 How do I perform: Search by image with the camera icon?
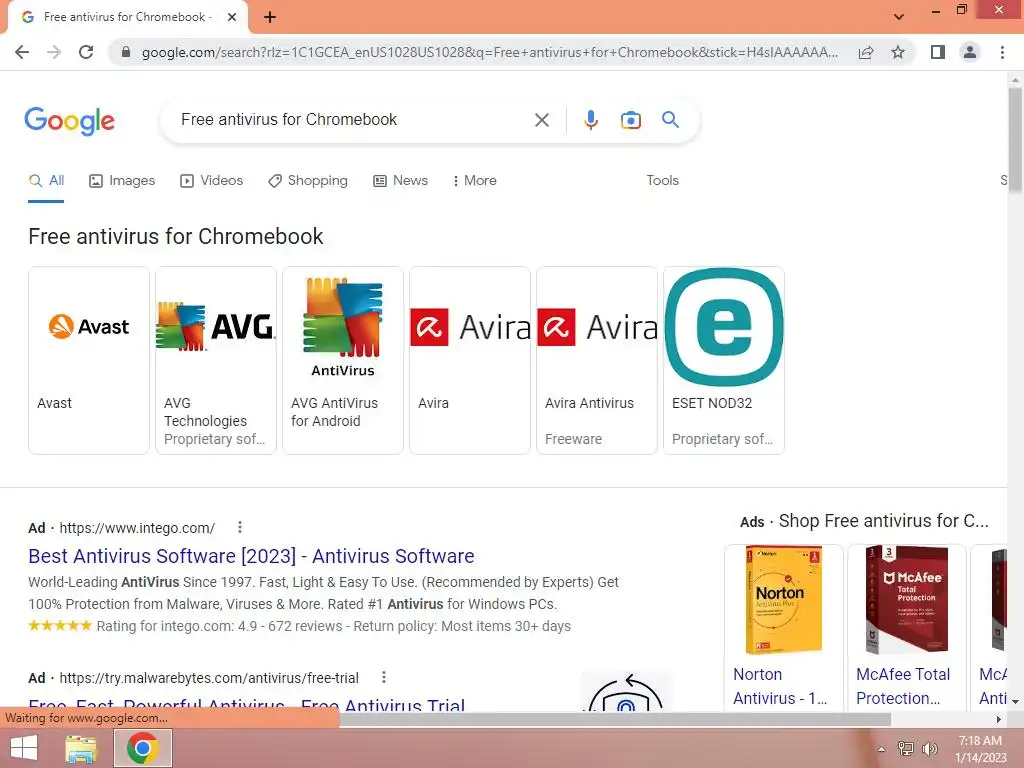tap(630, 120)
